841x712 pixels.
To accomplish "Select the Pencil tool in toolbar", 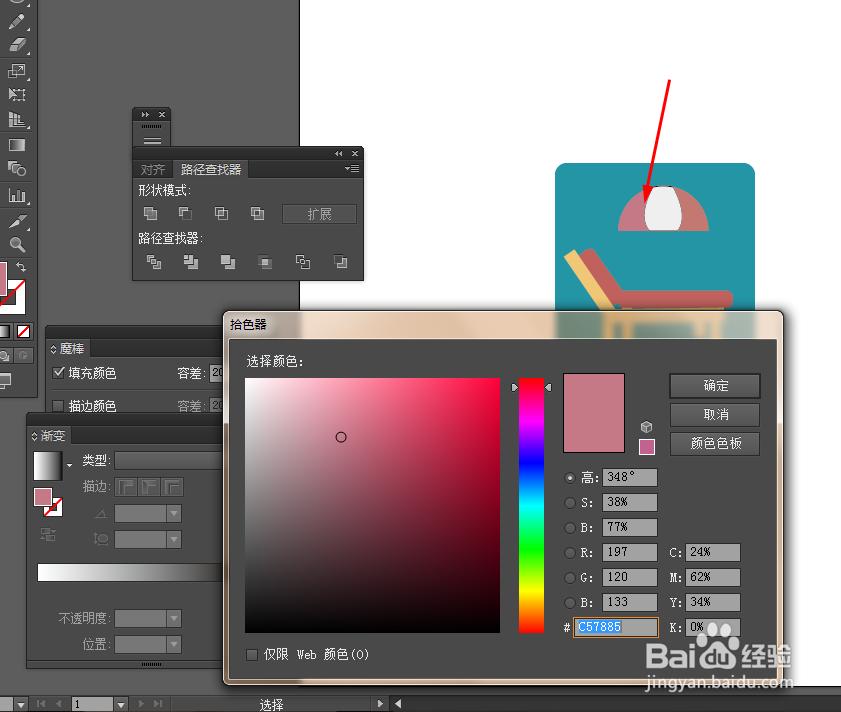I will point(16,21).
